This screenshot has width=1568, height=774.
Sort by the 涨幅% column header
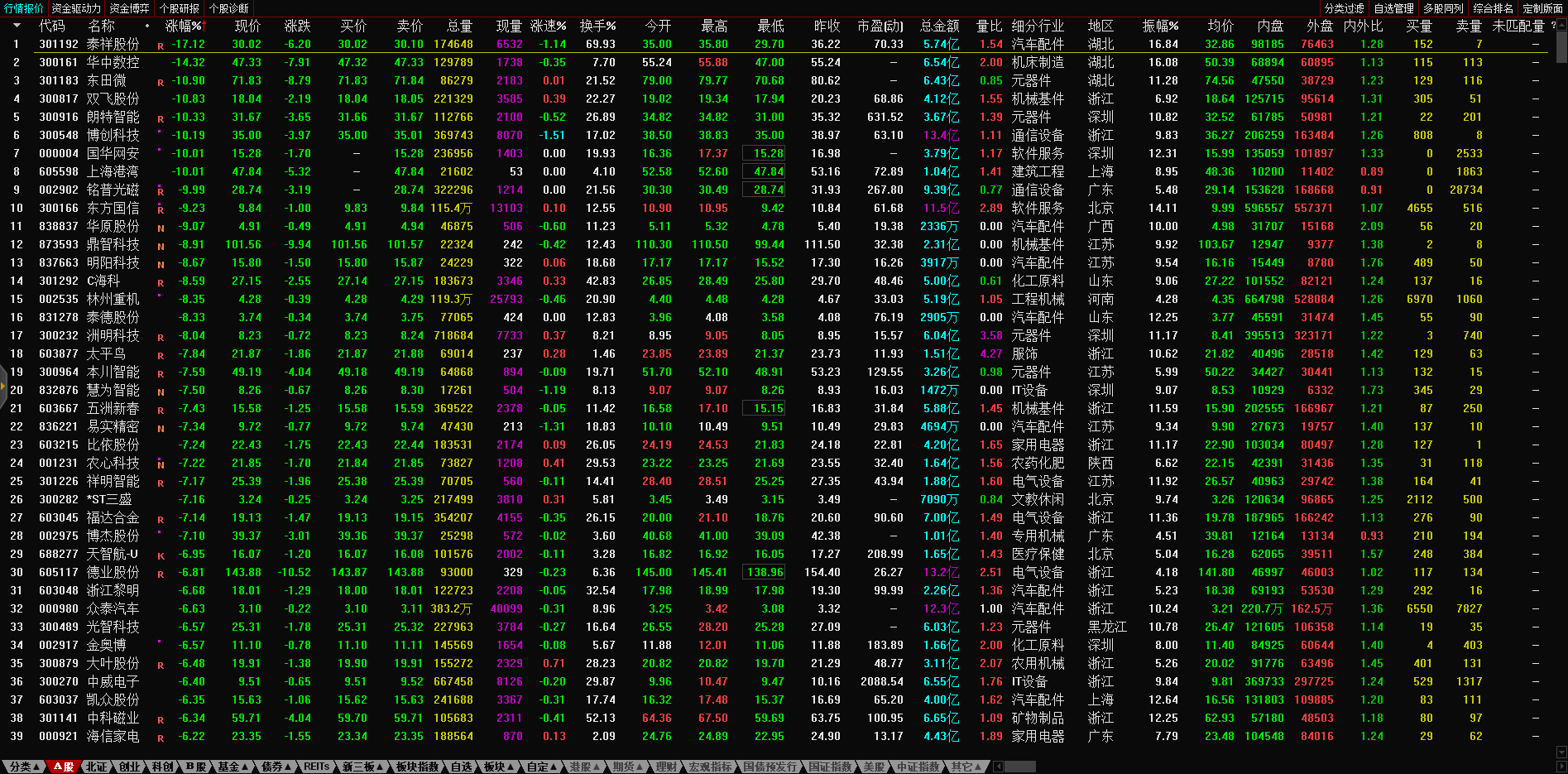(183, 26)
